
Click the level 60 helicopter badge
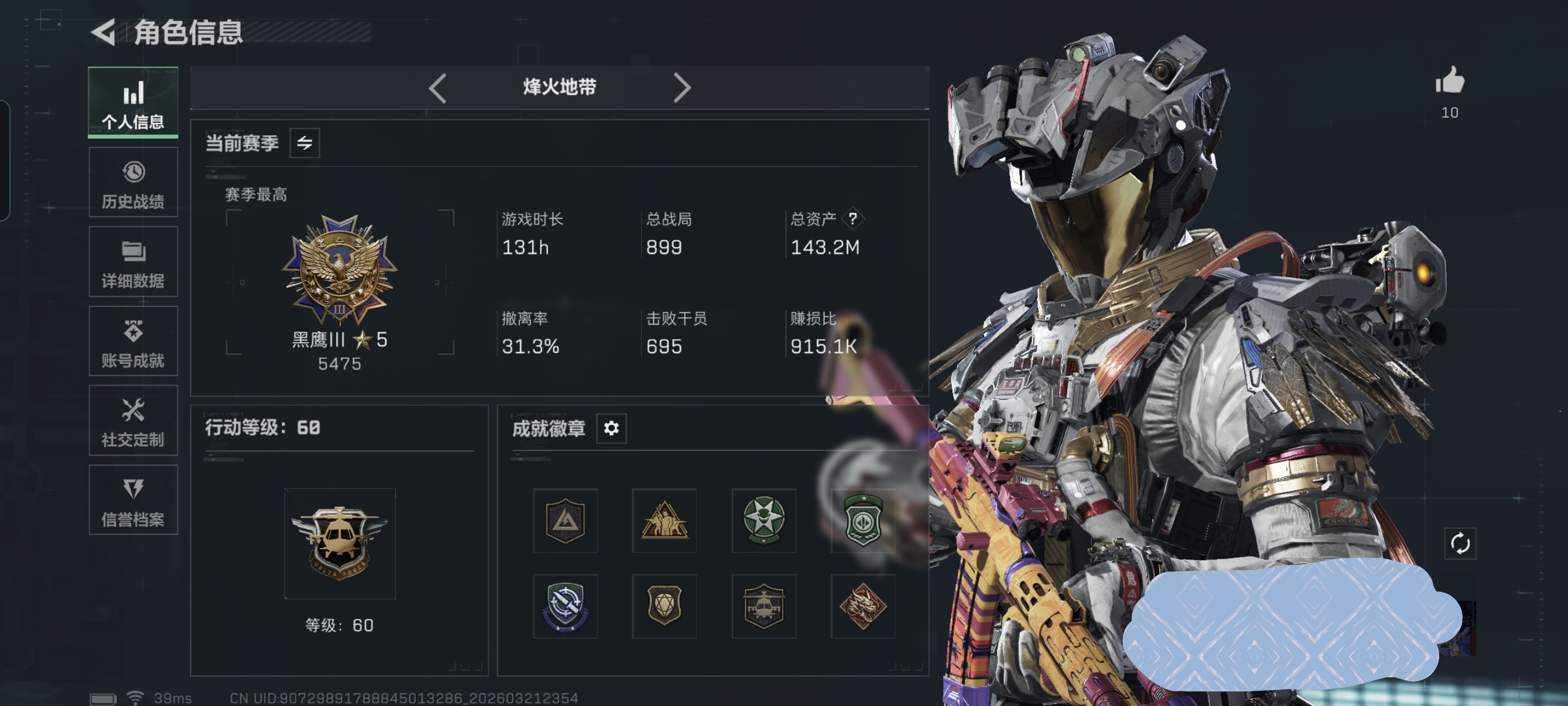click(340, 544)
